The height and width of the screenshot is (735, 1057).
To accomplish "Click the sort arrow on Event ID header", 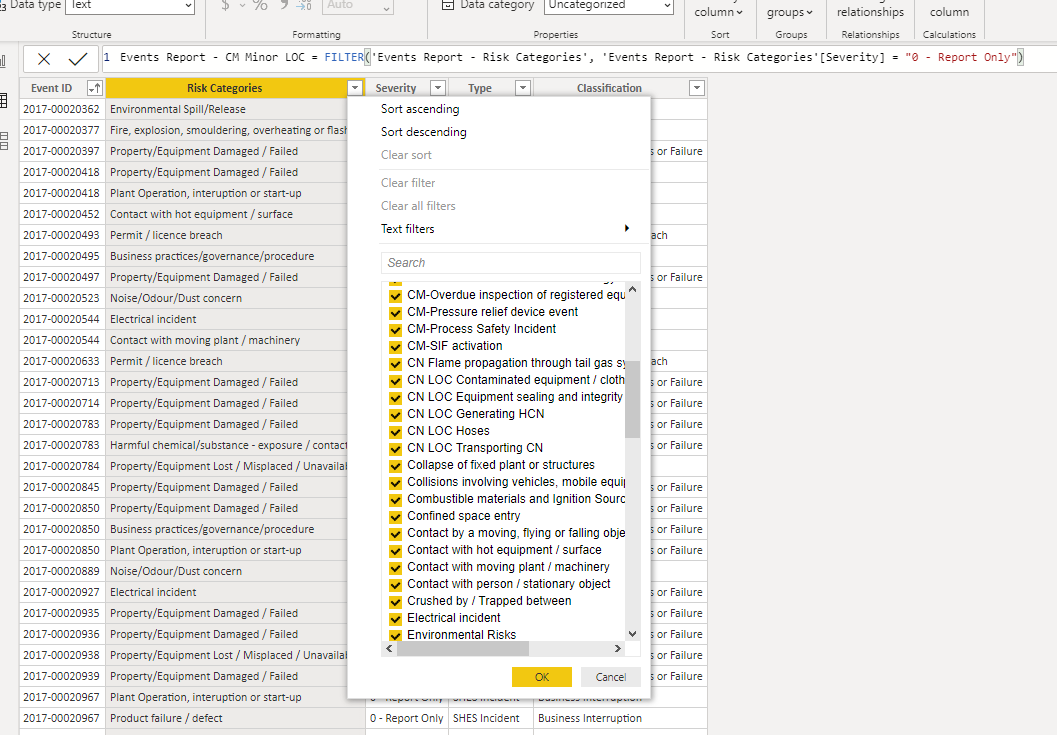I will [x=94, y=88].
